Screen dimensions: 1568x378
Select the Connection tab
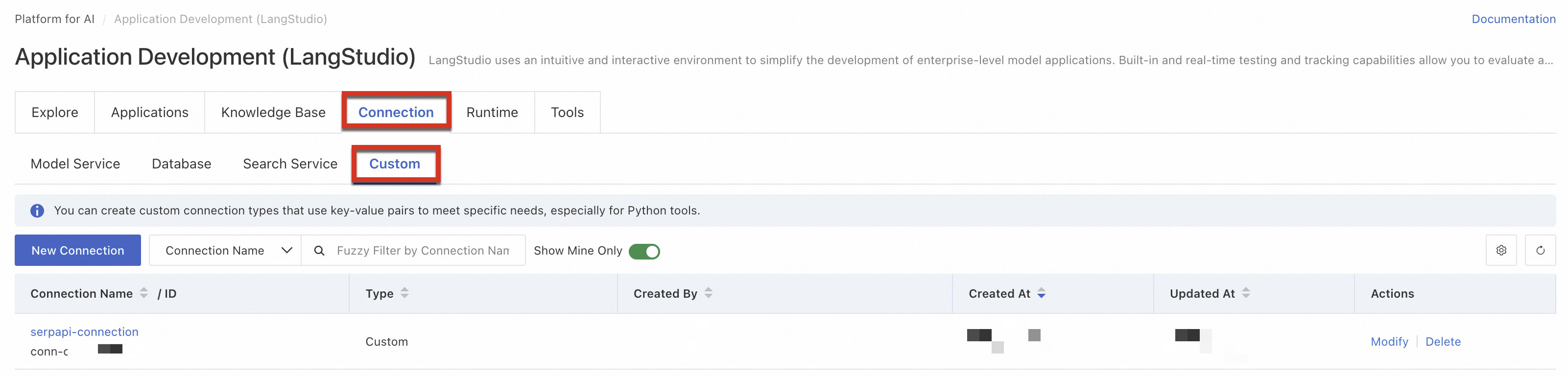click(x=396, y=112)
